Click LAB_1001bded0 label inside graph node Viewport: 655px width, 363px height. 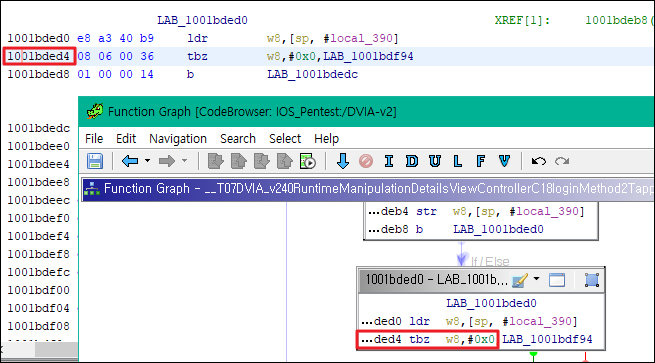pos(491,303)
